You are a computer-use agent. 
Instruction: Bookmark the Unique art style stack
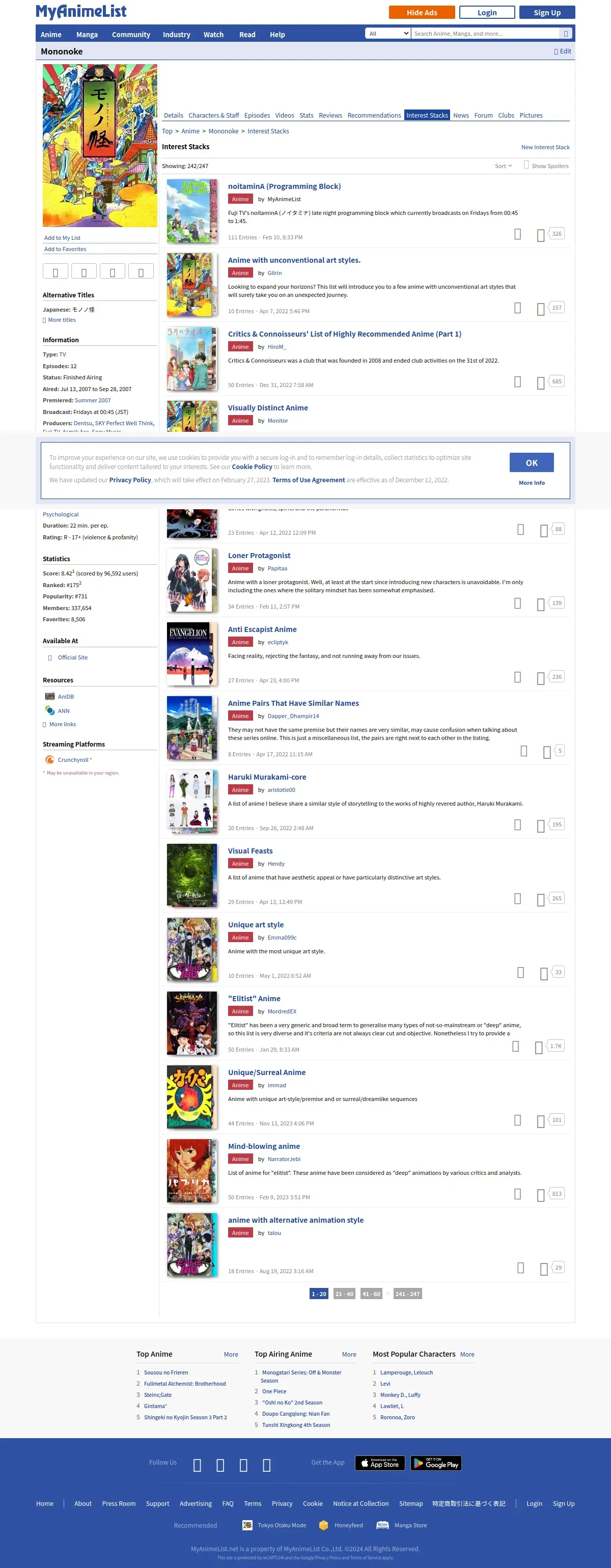pyautogui.click(x=520, y=972)
